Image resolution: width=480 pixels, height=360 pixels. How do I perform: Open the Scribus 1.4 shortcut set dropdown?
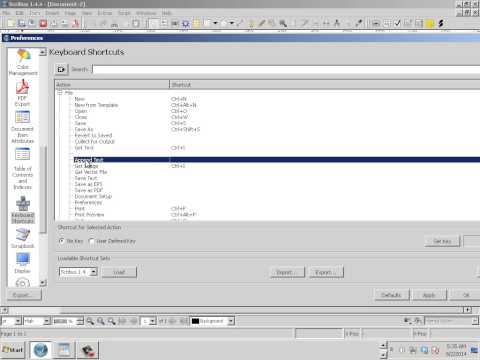click(x=94, y=272)
